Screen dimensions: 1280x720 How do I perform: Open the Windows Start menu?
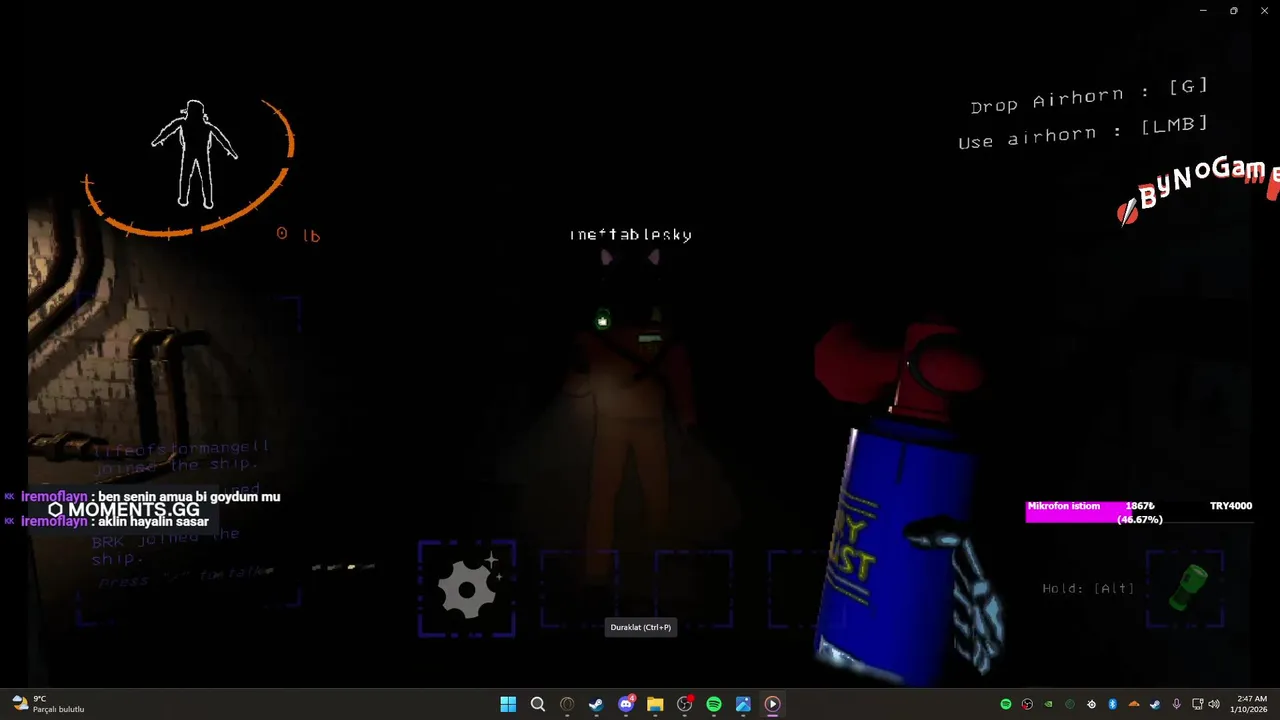[508, 704]
